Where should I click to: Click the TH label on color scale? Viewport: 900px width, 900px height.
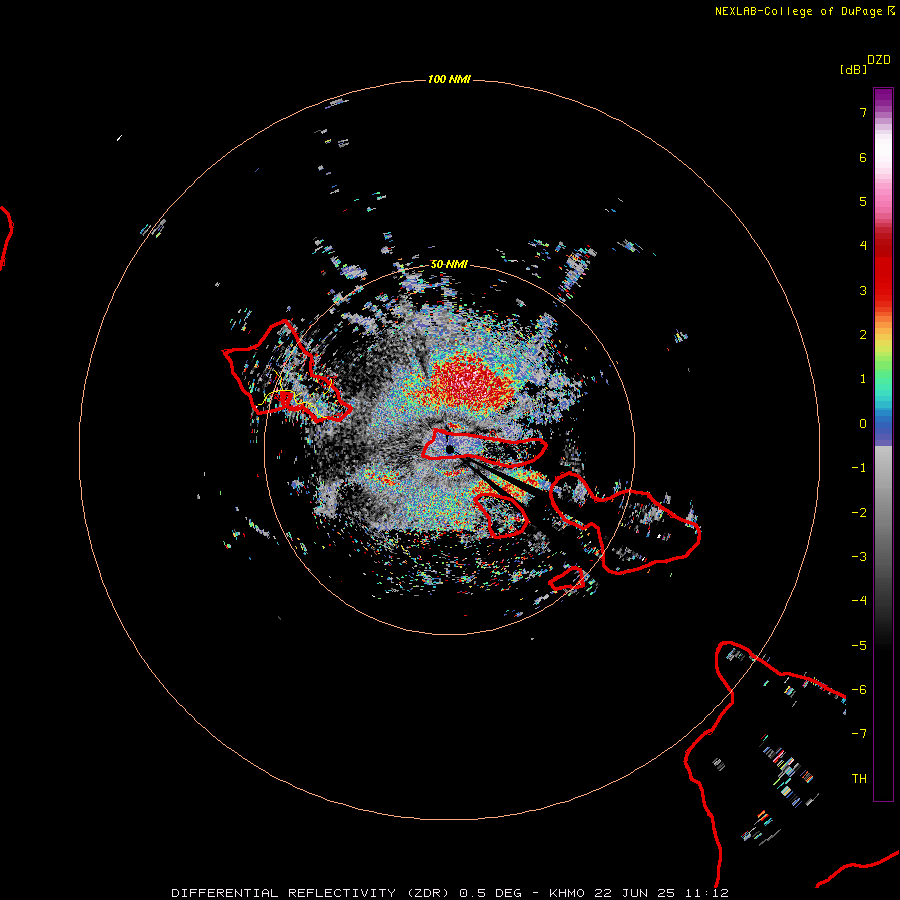(859, 779)
